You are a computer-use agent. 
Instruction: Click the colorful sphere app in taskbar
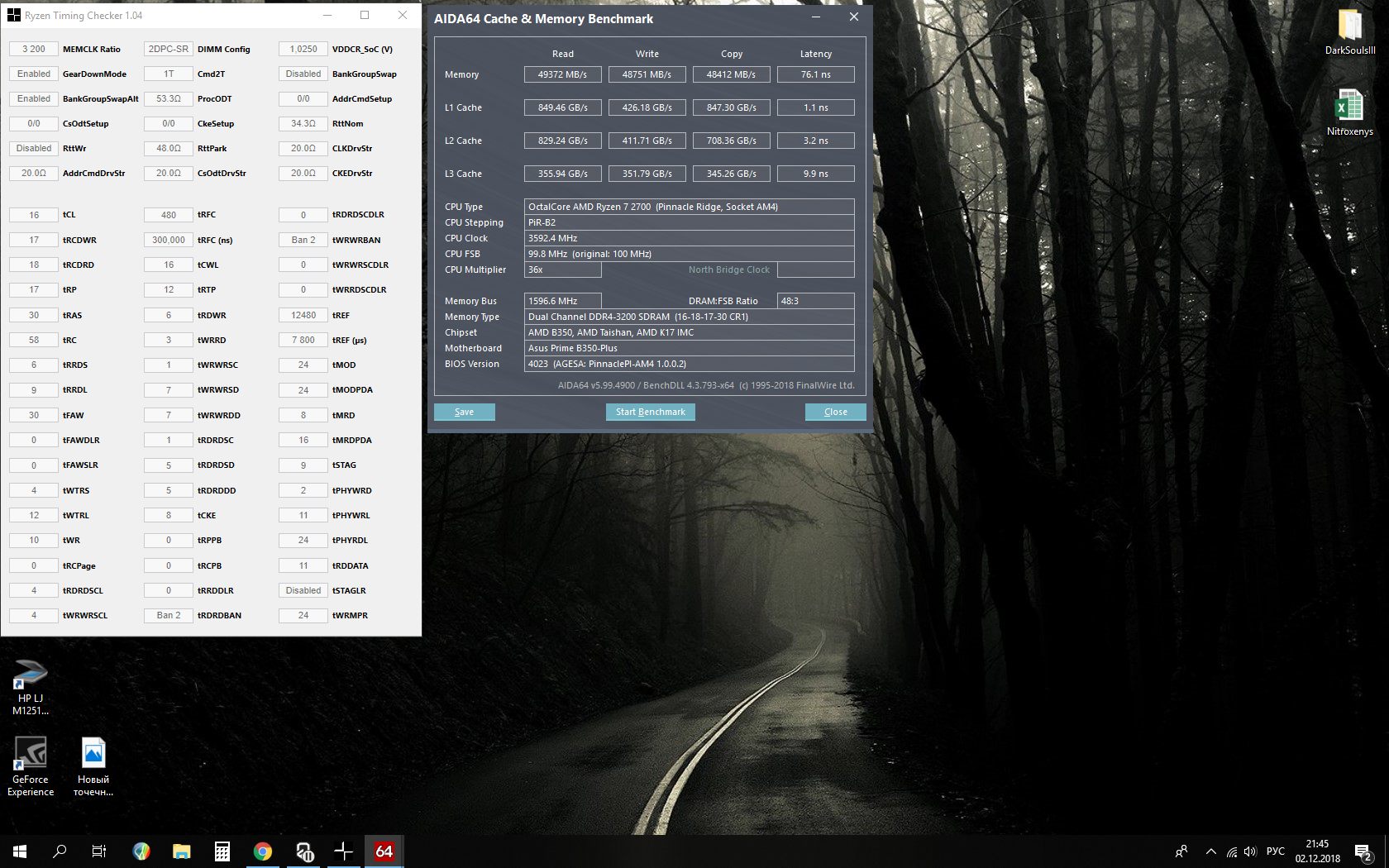[x=141, y=851]
